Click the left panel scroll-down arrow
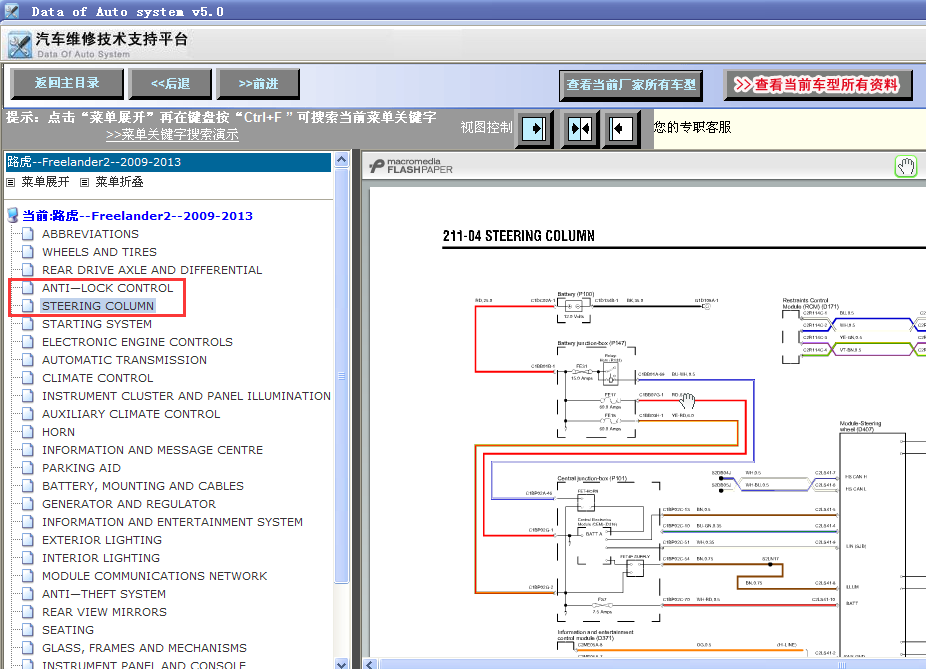This screenshot has width=926, height=669. point(341,663)
